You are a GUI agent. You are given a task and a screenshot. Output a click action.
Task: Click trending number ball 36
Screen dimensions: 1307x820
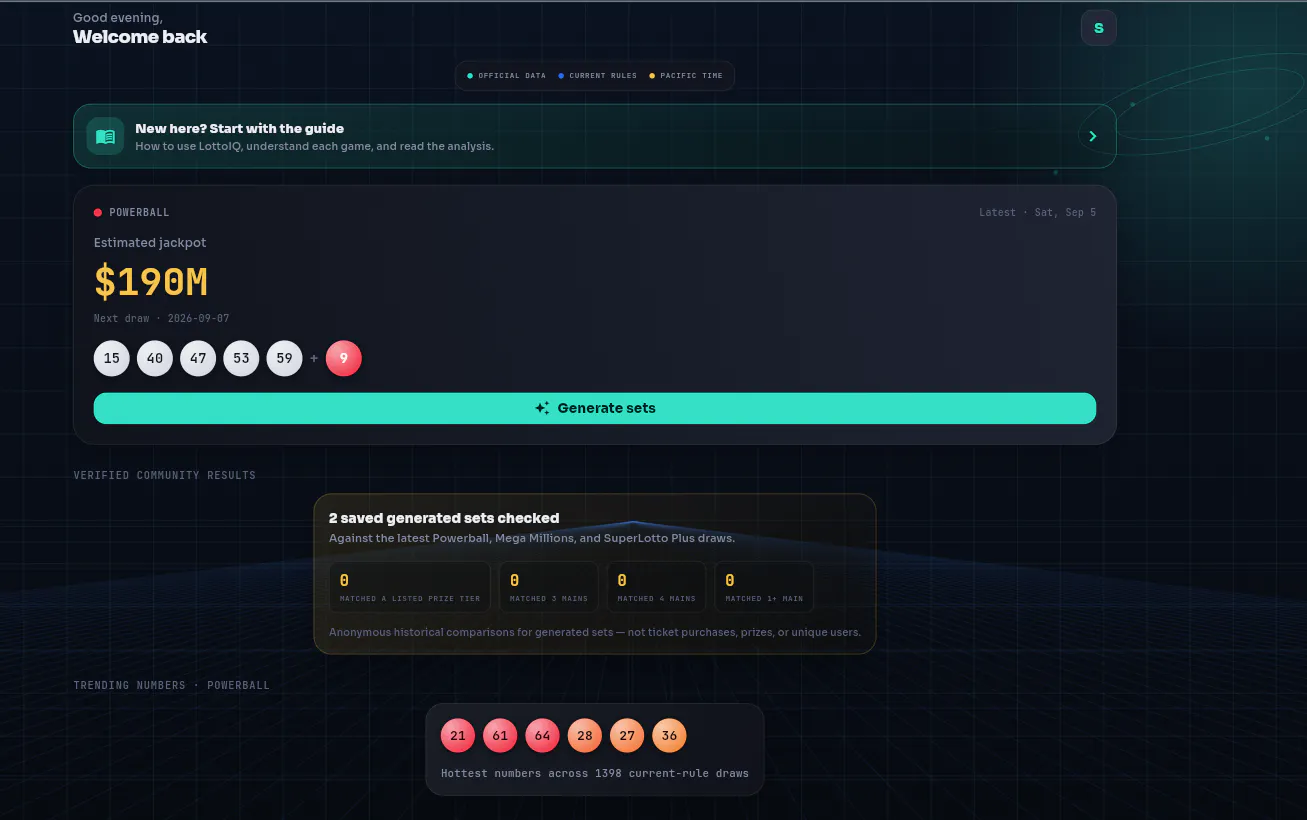669,736
